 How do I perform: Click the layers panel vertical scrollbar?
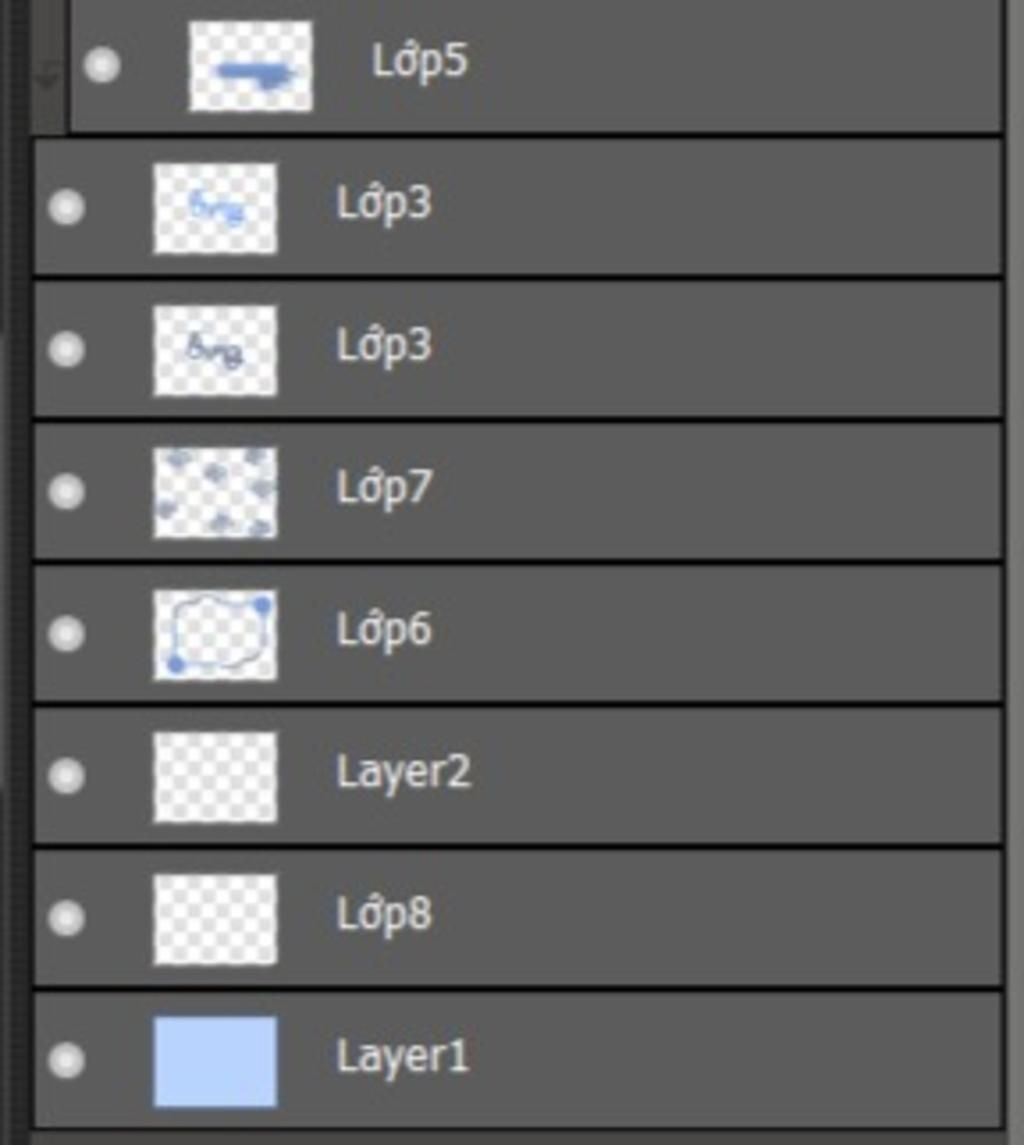click(x=1015, y=572)
